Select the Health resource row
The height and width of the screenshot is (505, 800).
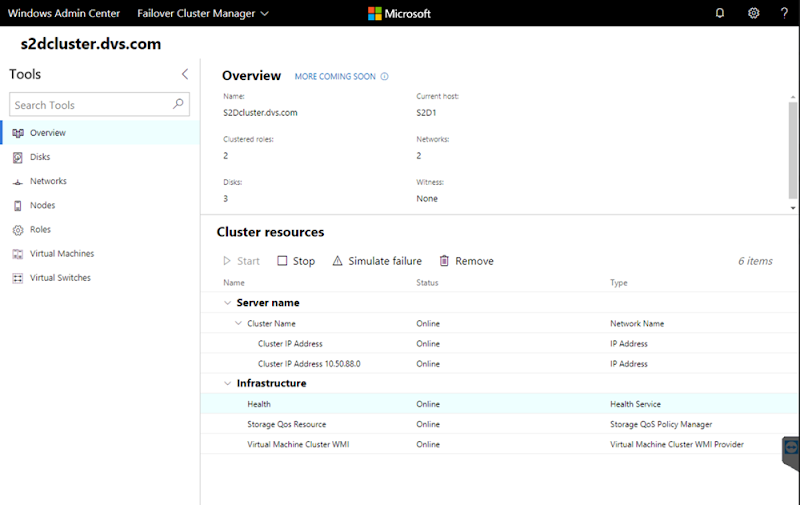500,404
